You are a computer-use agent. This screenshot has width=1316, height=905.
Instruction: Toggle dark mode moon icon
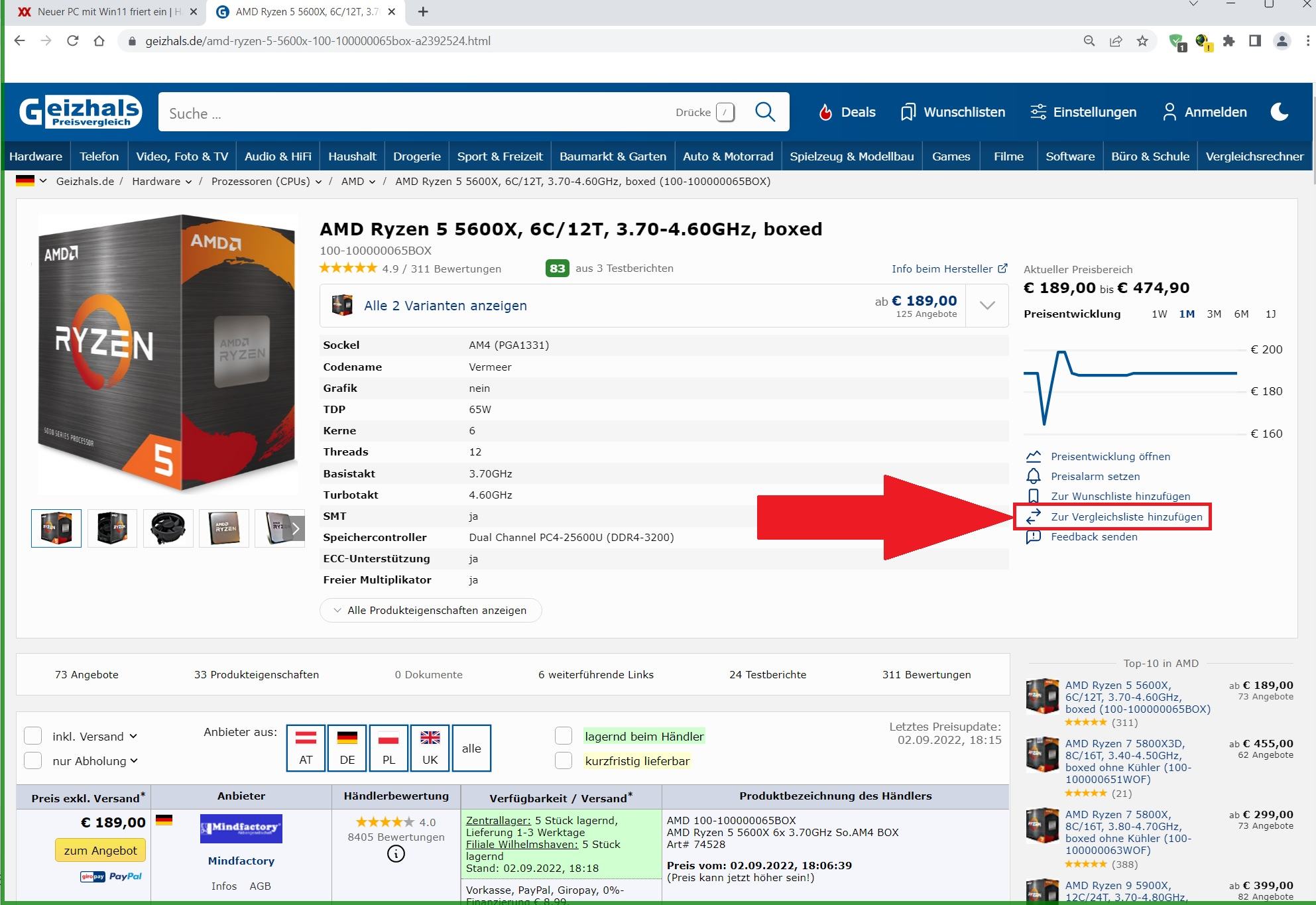pyautogui.click(x=1280, y=112)
